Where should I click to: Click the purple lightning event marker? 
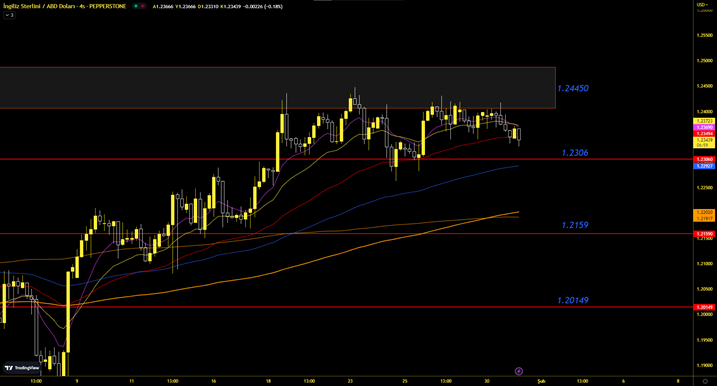tap(519, 371)
